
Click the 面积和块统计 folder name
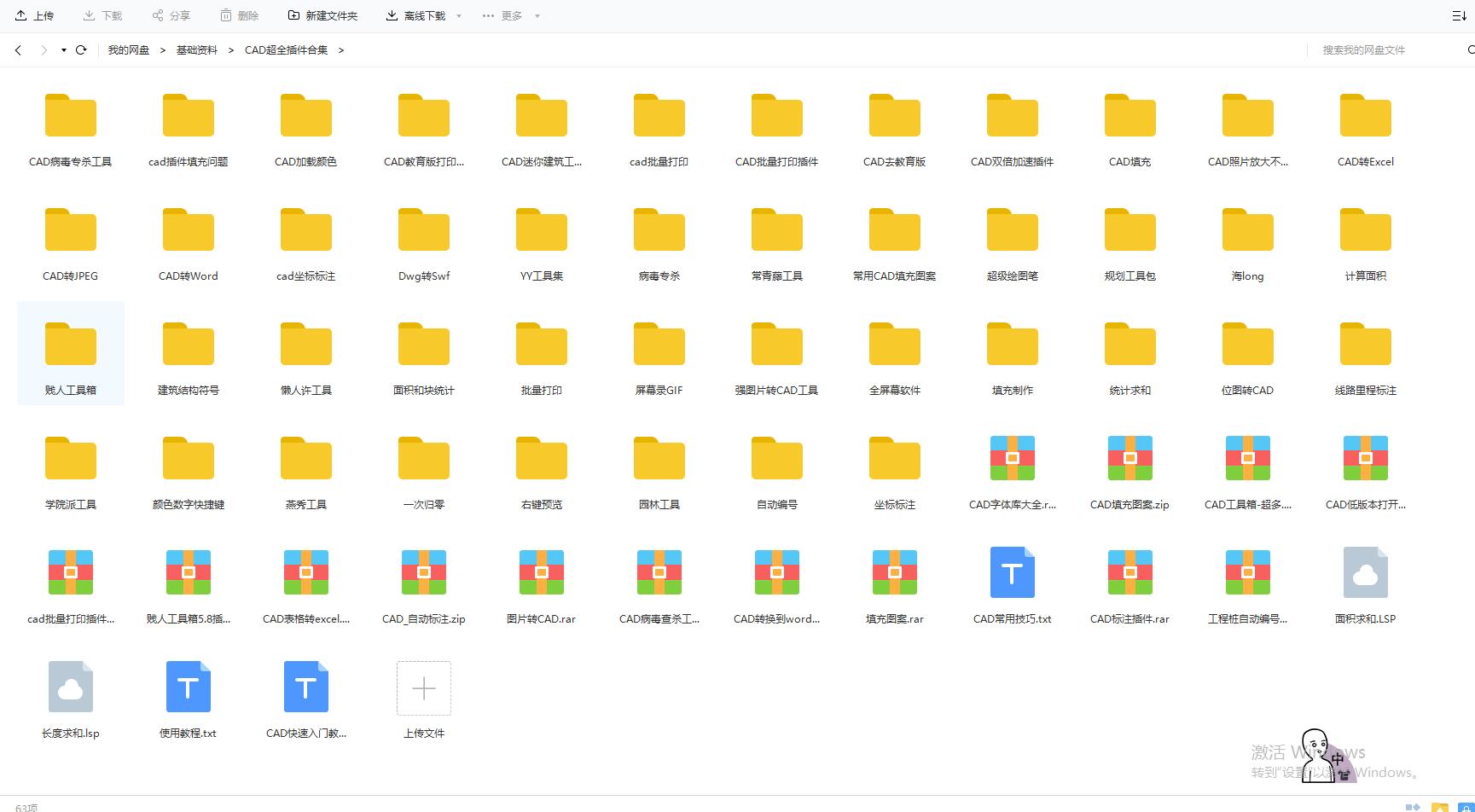(424, 391)
